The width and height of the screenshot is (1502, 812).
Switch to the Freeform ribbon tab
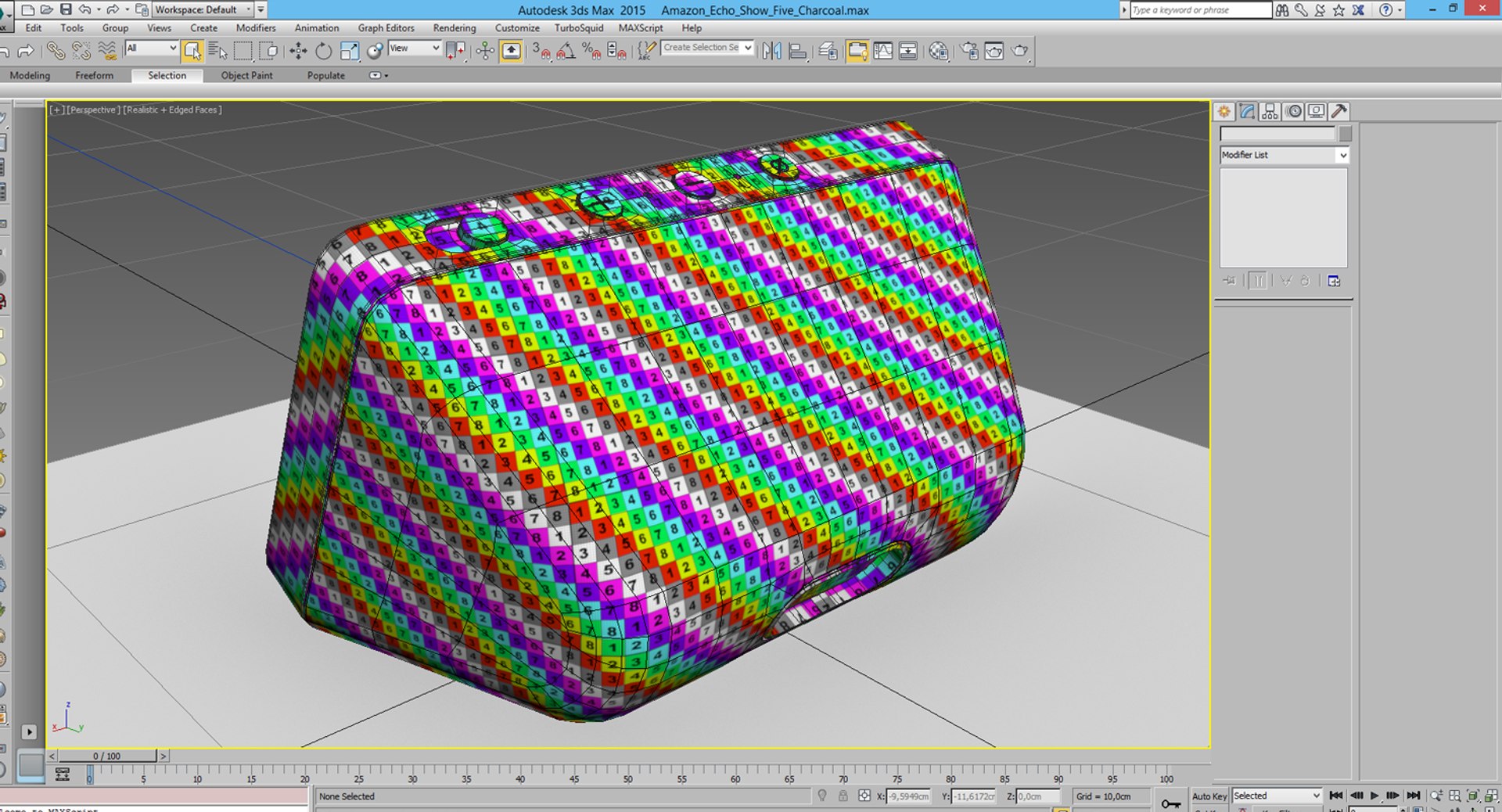94,75
